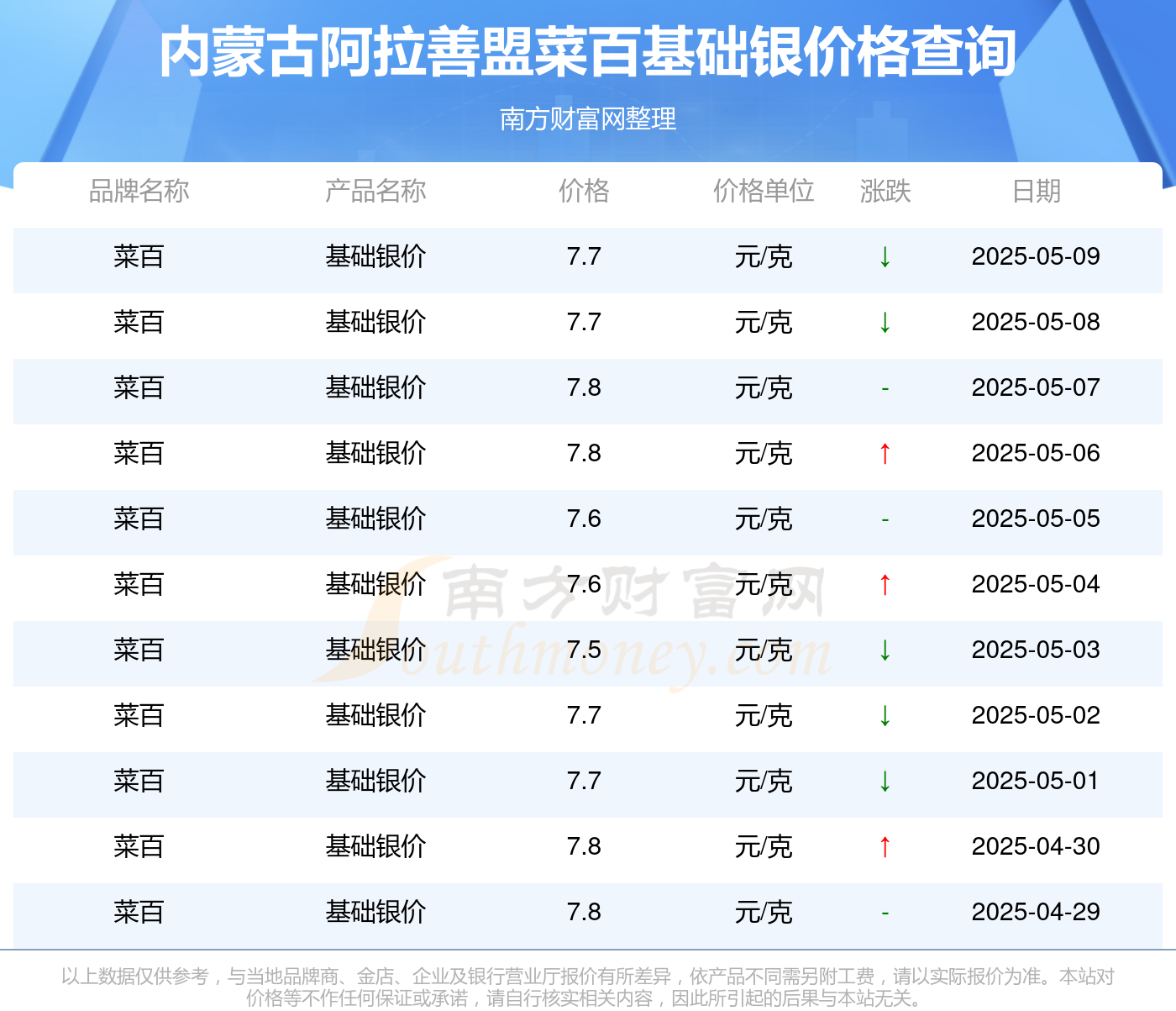Click 菜百 brand in 2025-05-05 row
The image size is (1176, 1011).
[x=139, y=519]
